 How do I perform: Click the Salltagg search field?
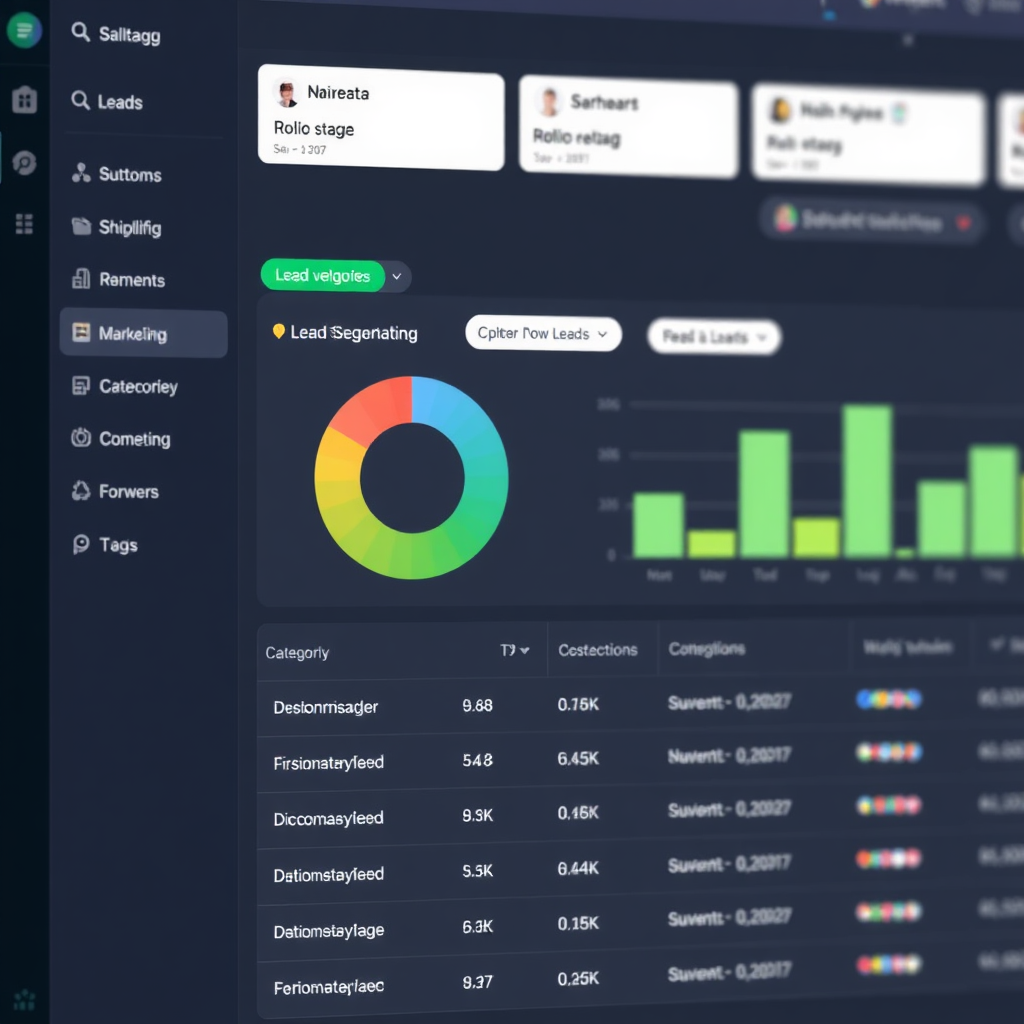tap(129, 35)
